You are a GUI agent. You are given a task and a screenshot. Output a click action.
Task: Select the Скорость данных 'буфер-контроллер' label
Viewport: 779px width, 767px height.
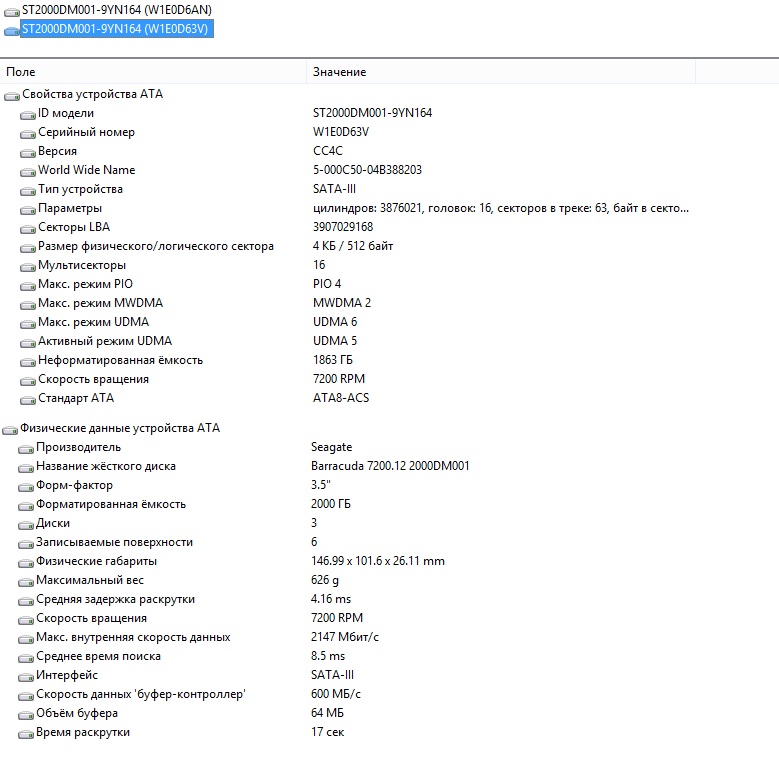[x=141, y=694]
